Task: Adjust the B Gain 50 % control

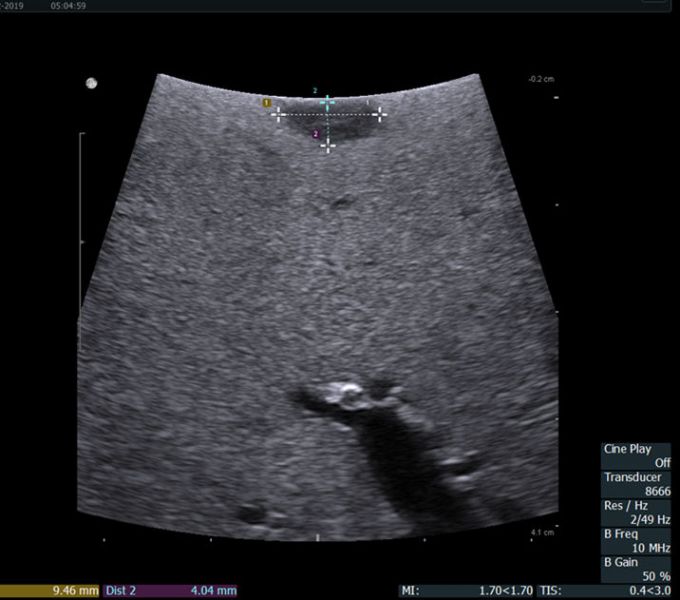Action: coord(636,569)
